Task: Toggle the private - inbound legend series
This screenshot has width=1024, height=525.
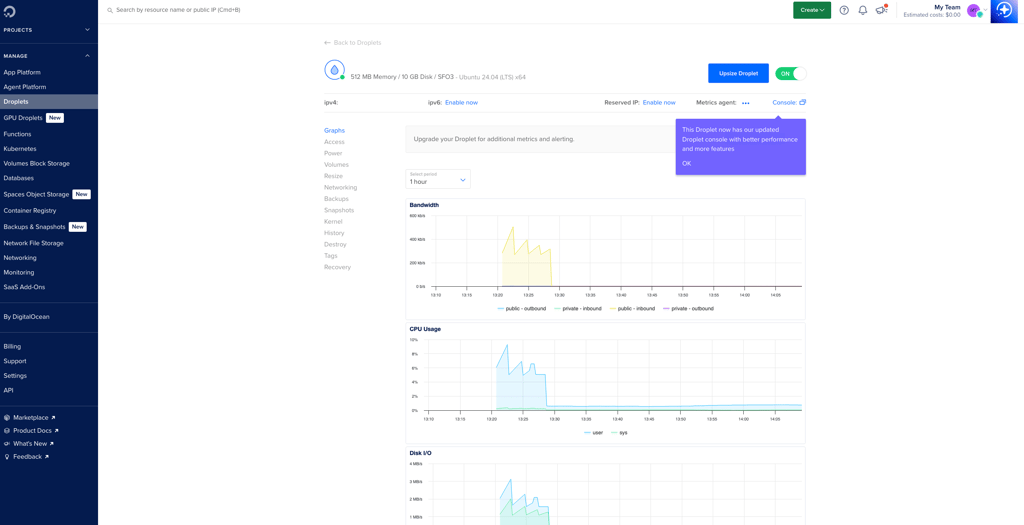Action: (577, 308)
